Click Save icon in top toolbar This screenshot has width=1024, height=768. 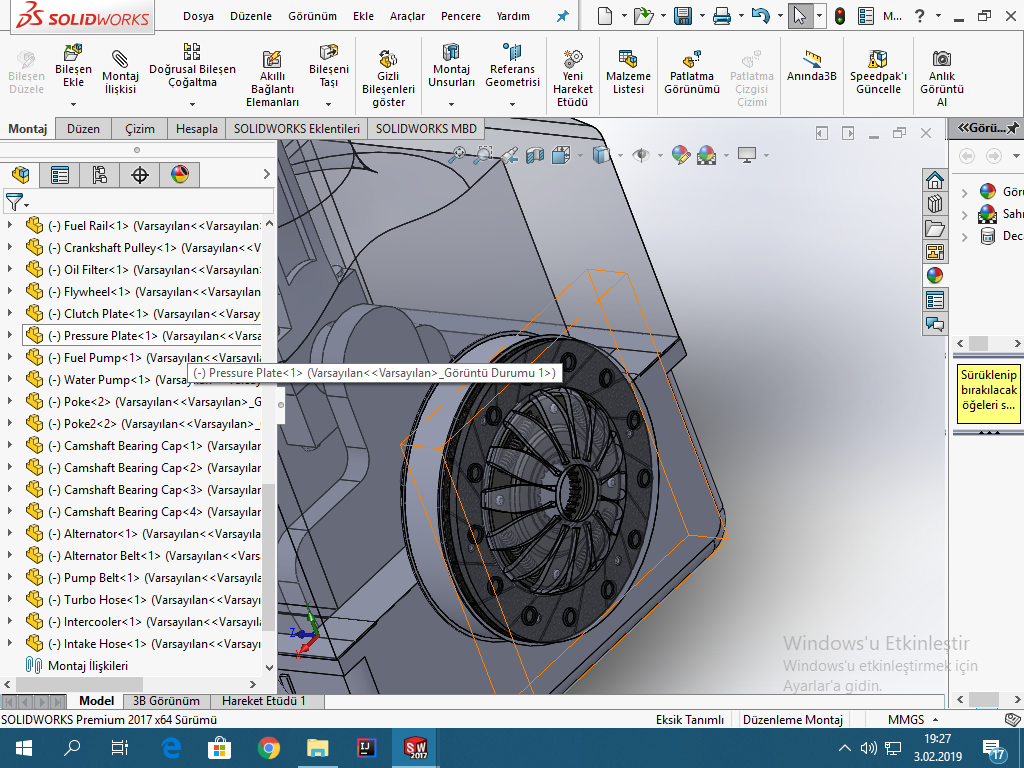(x=683, y=16)
